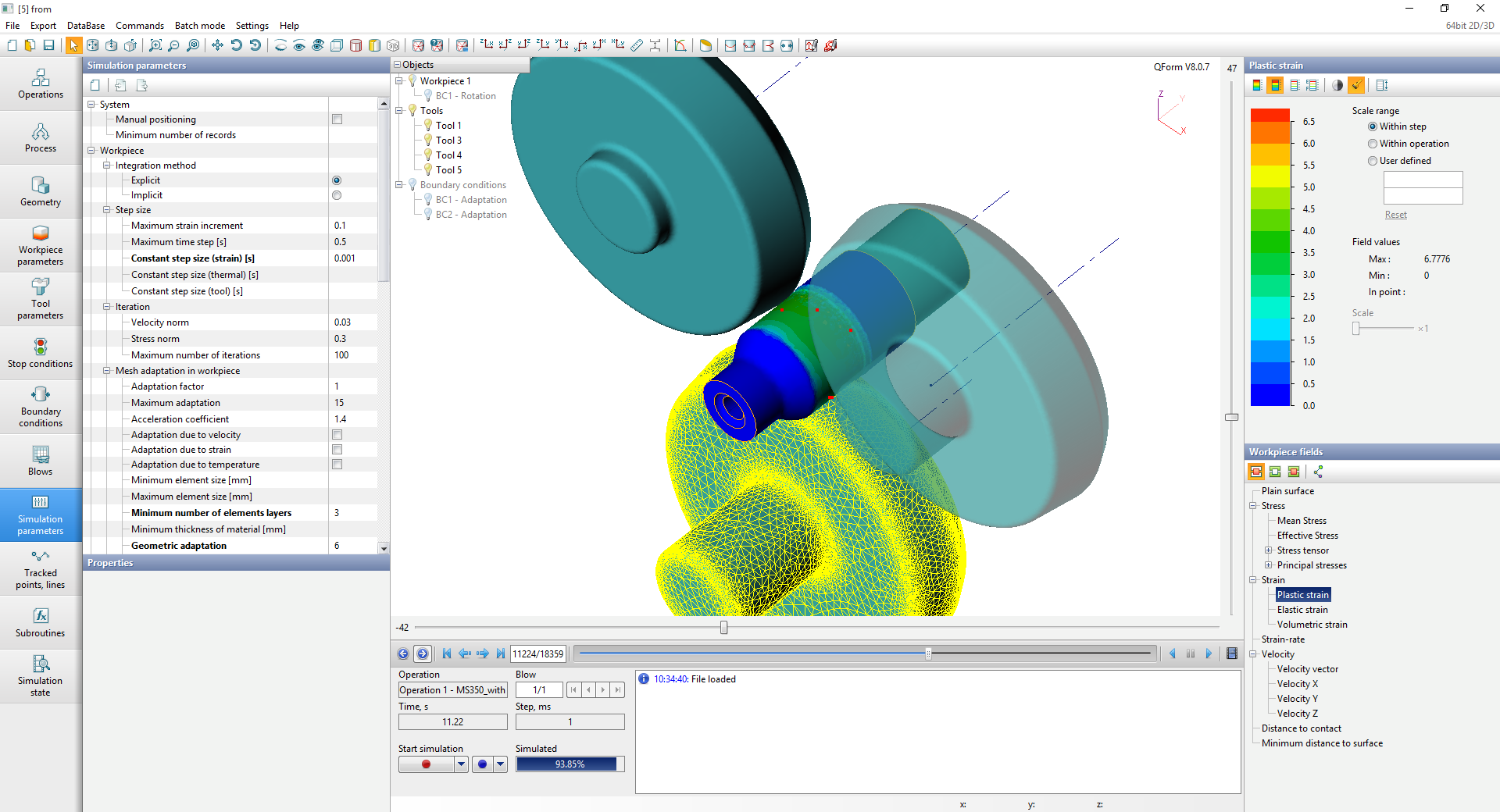Open the Commands menu

click(140, 26)
